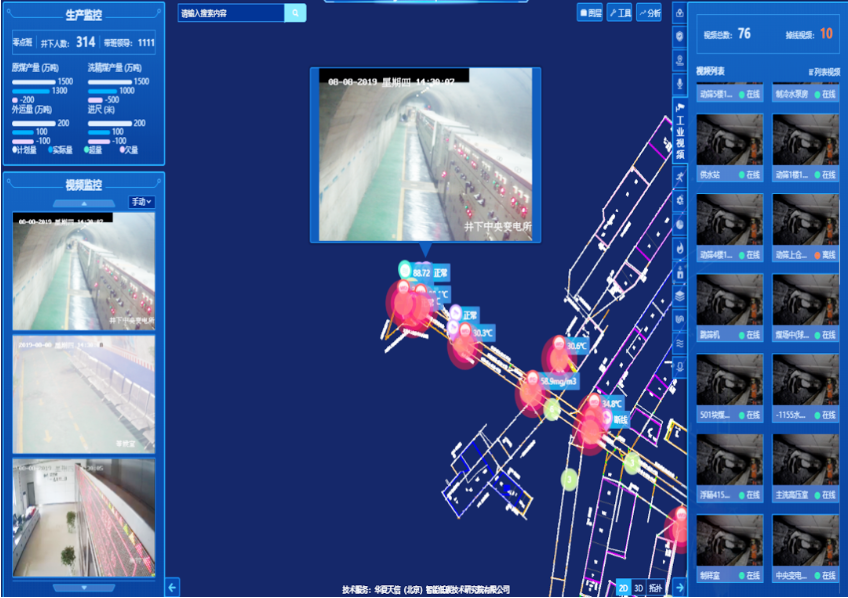Open the 图层 layers tool
The height and width of the screenshot is (598, 848).
tap(589, 13)
